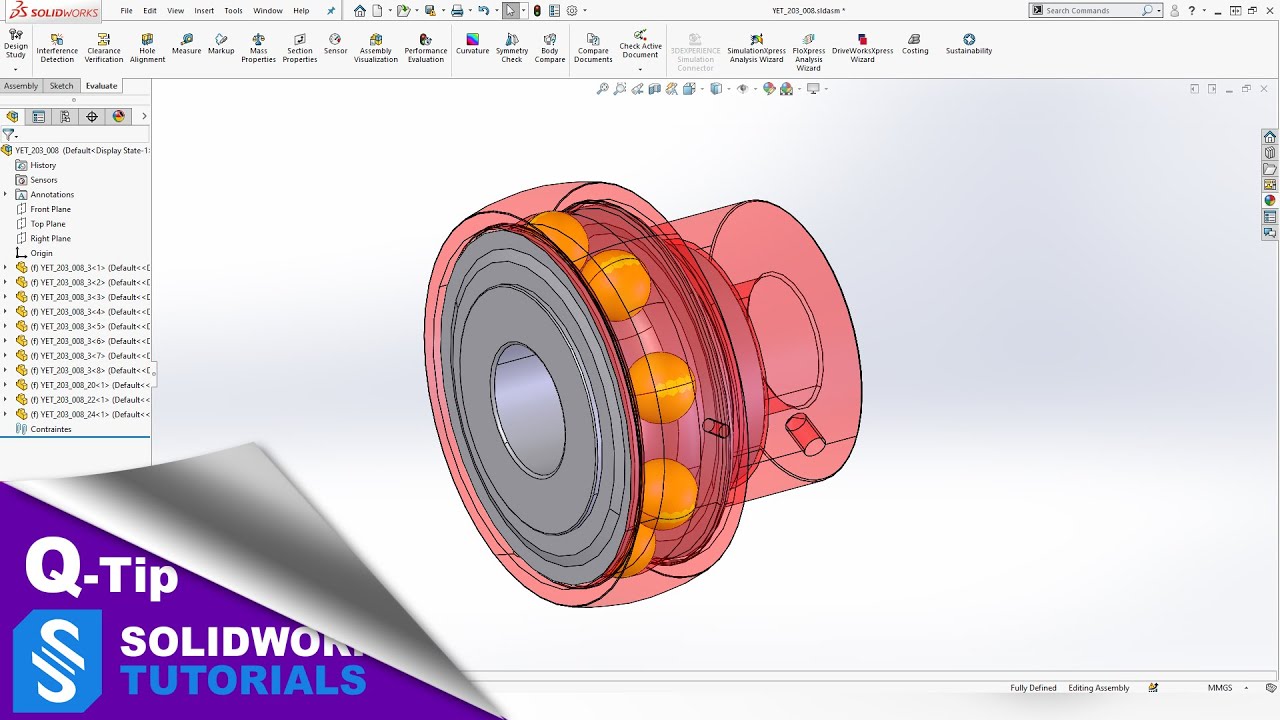Open Apply Scene tool
Screen dimensions: 1280x720
[788, 89]
